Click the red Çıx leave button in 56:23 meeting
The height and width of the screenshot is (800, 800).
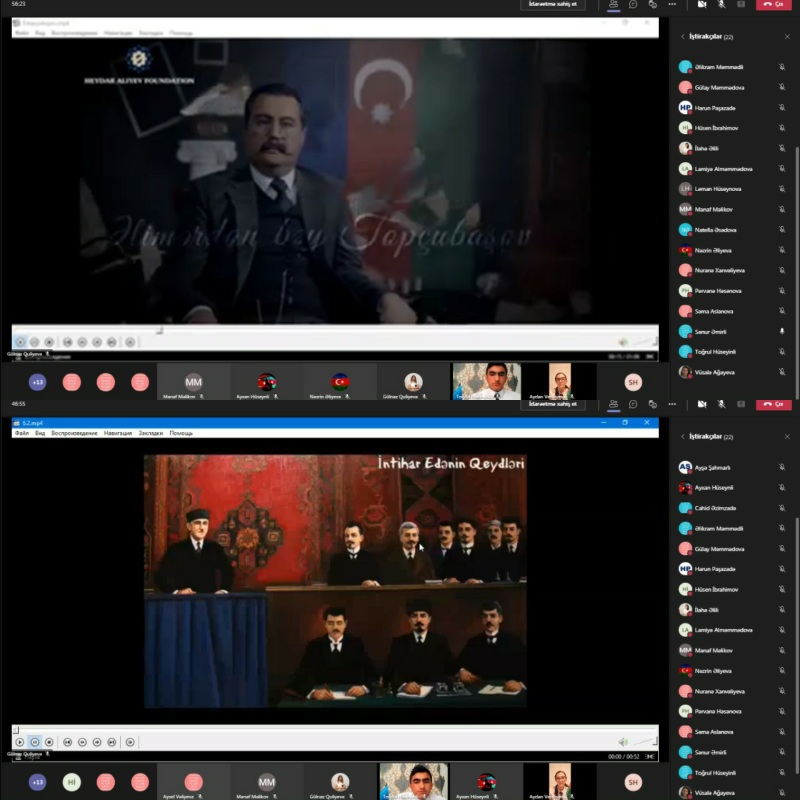coord(773,4)
